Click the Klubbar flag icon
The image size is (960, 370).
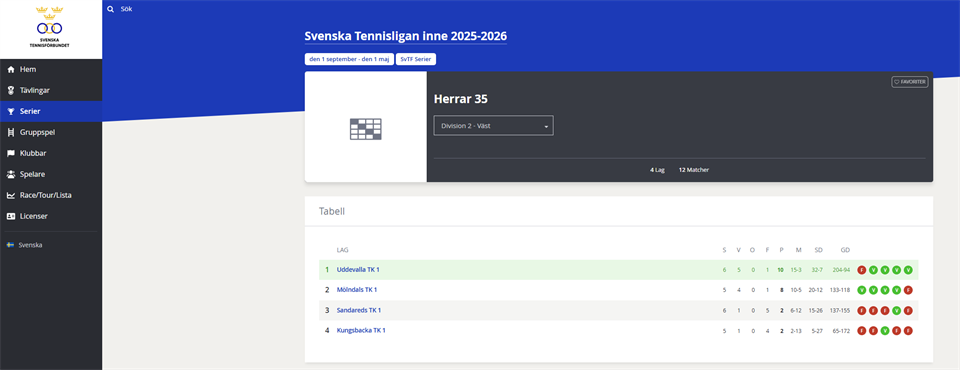[10, 153]
